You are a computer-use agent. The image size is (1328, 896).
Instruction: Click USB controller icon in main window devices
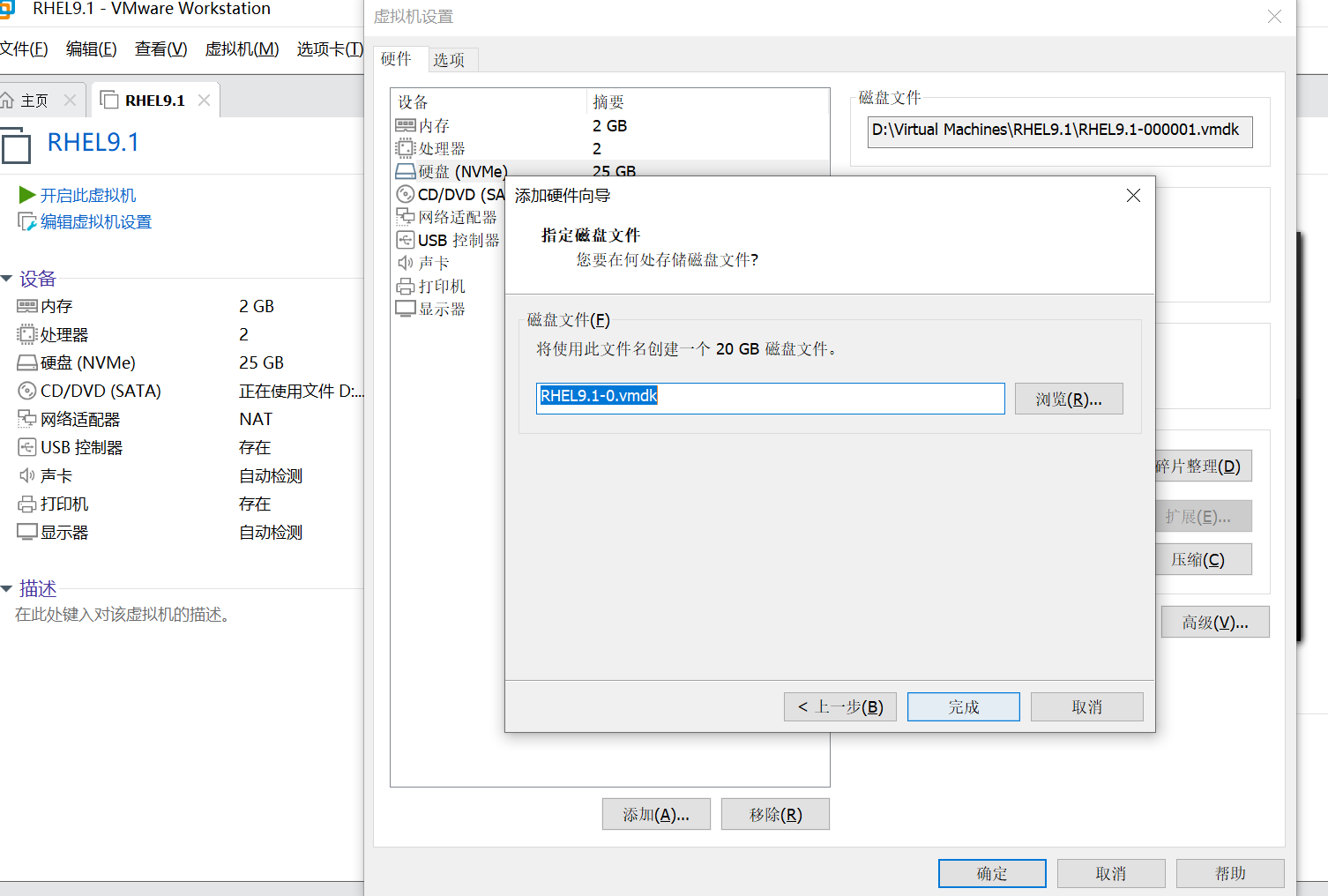click(x=27, y=447)
